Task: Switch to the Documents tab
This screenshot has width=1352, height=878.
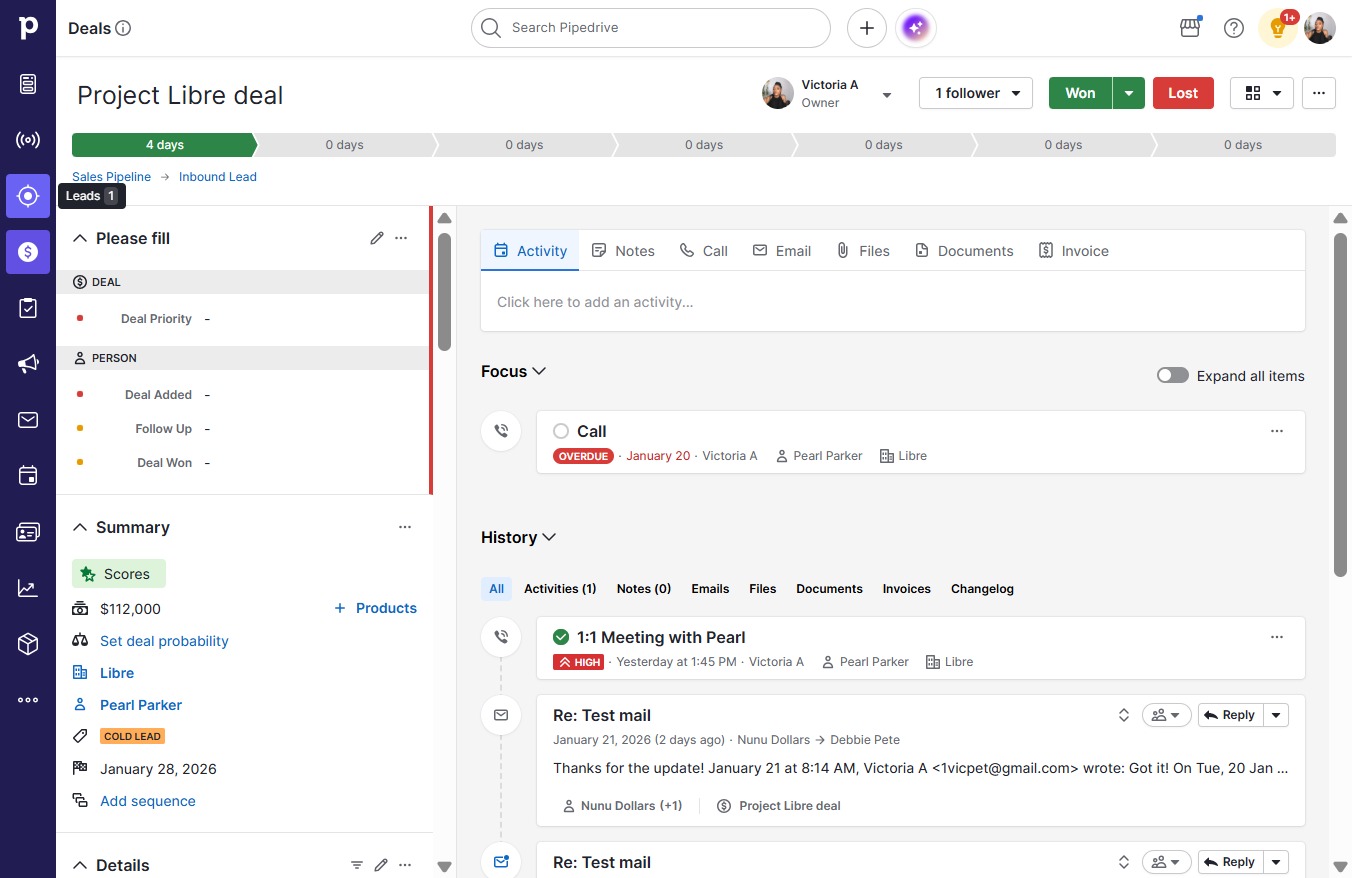Action: 964,251
